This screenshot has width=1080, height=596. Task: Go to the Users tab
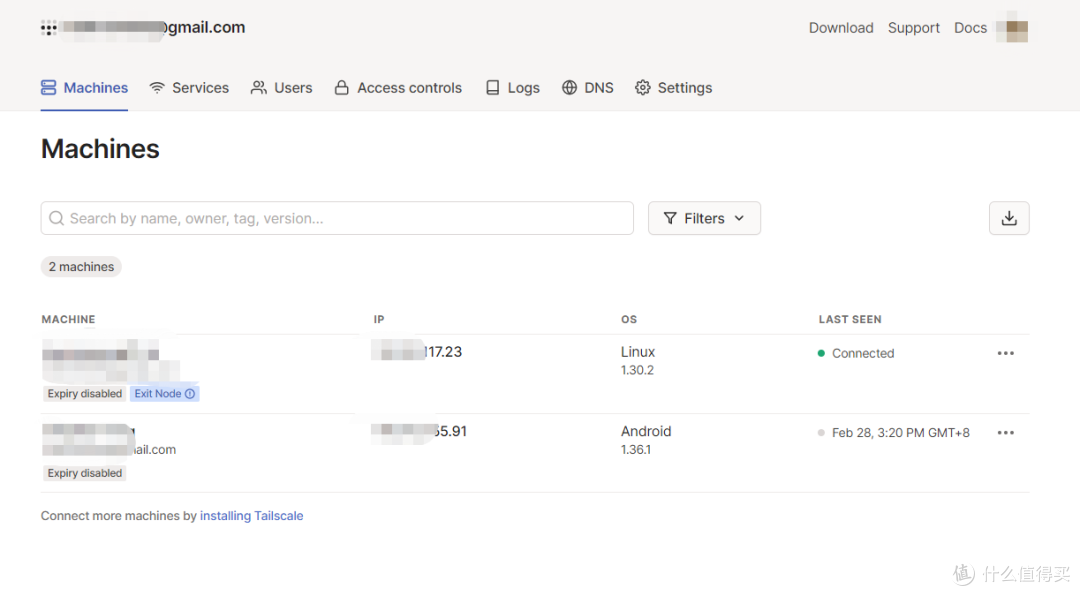pos(281,88)
